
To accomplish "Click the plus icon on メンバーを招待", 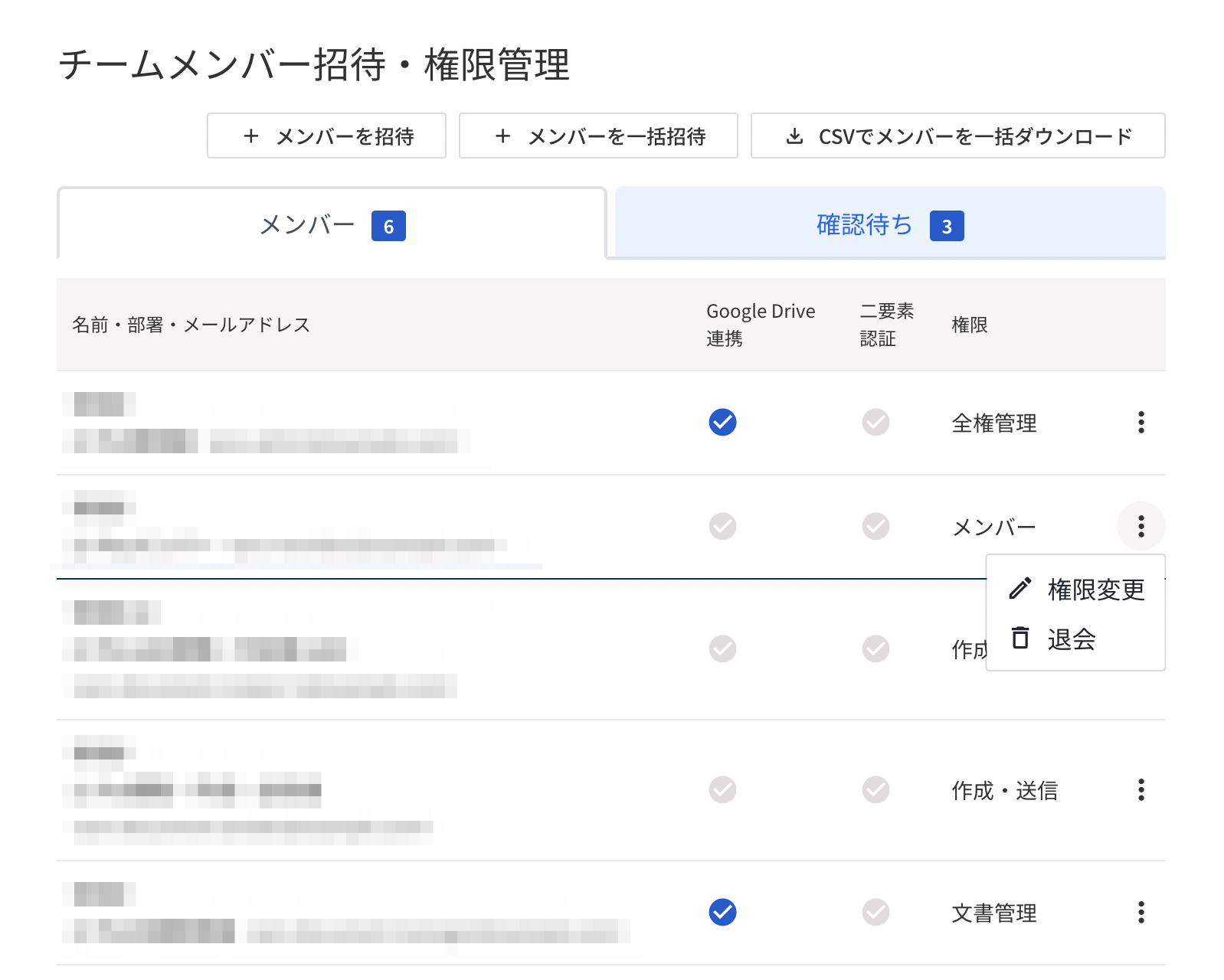I will click(250, 136).
